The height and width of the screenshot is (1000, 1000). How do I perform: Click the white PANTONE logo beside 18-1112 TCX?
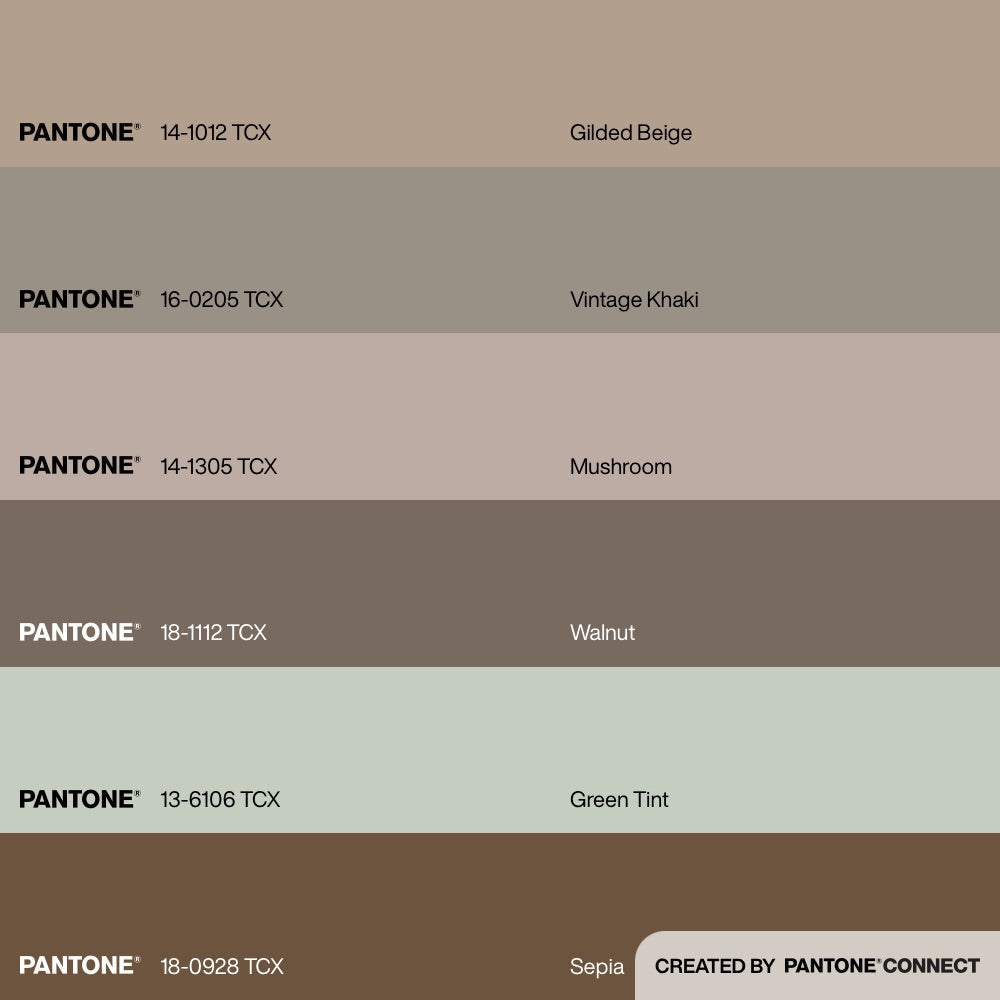pyautogui.click(x=79, y=632)
